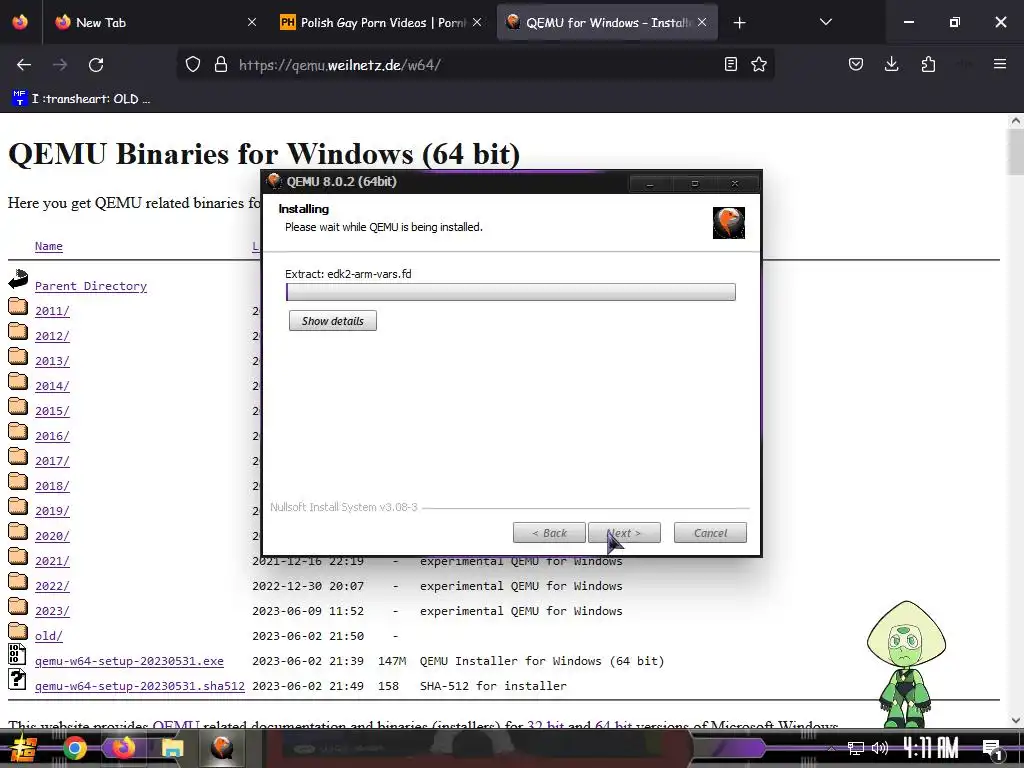The width and height of the screenshot is (1024, 768).
Task: Click the URL address field
Action: (477, 65)
